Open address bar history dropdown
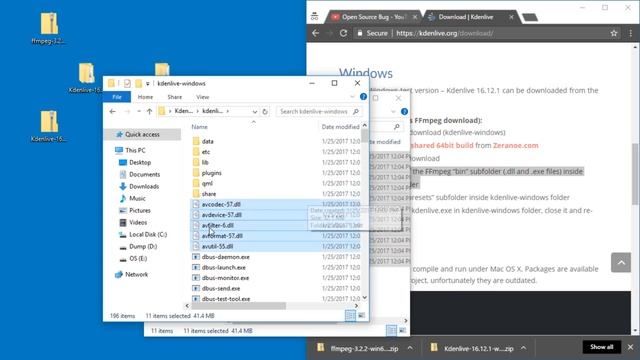 point(255,111)
